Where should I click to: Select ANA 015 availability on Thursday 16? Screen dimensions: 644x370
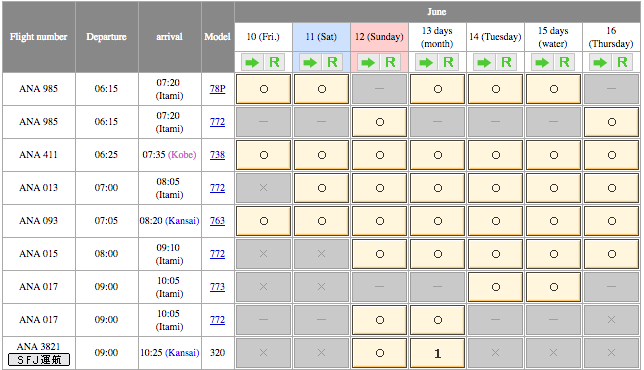[612, 254]
